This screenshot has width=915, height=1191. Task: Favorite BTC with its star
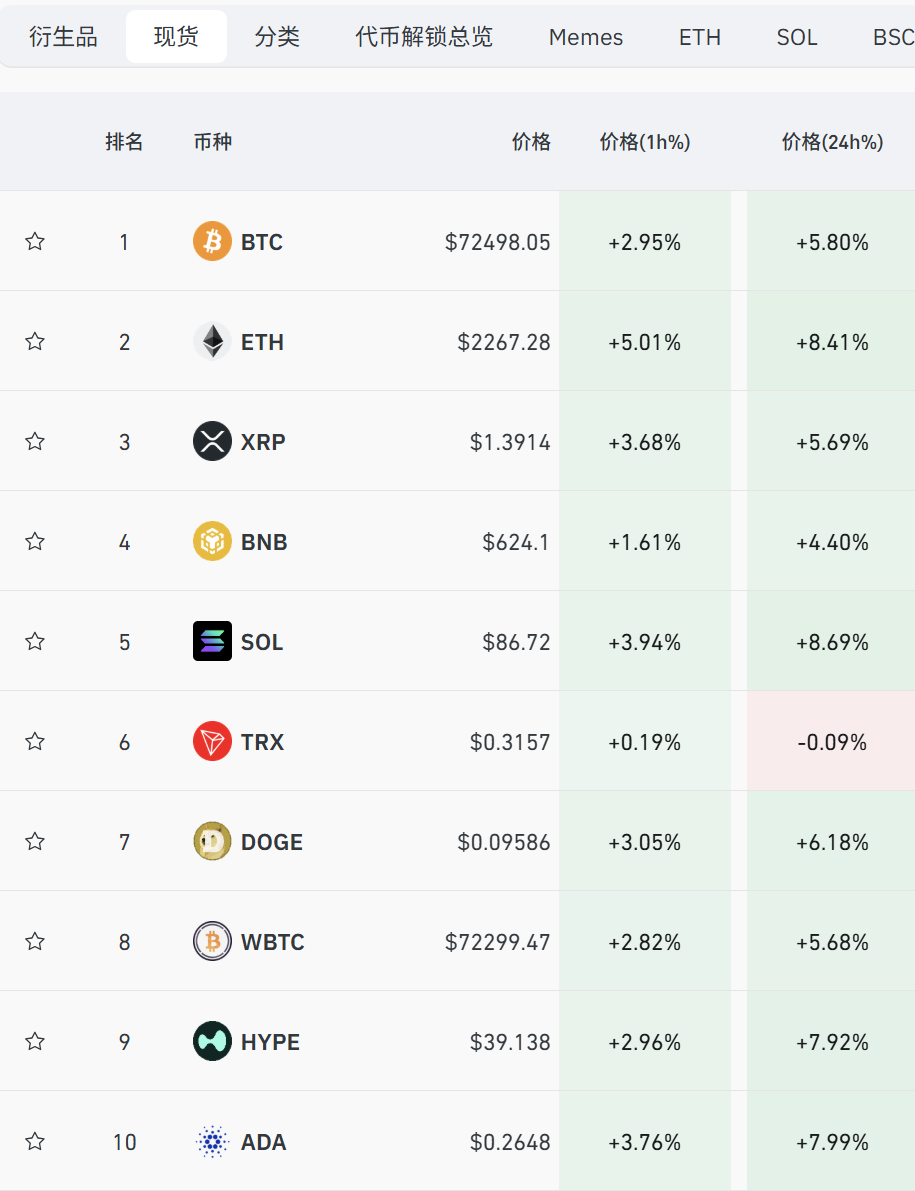pos(35,241)
